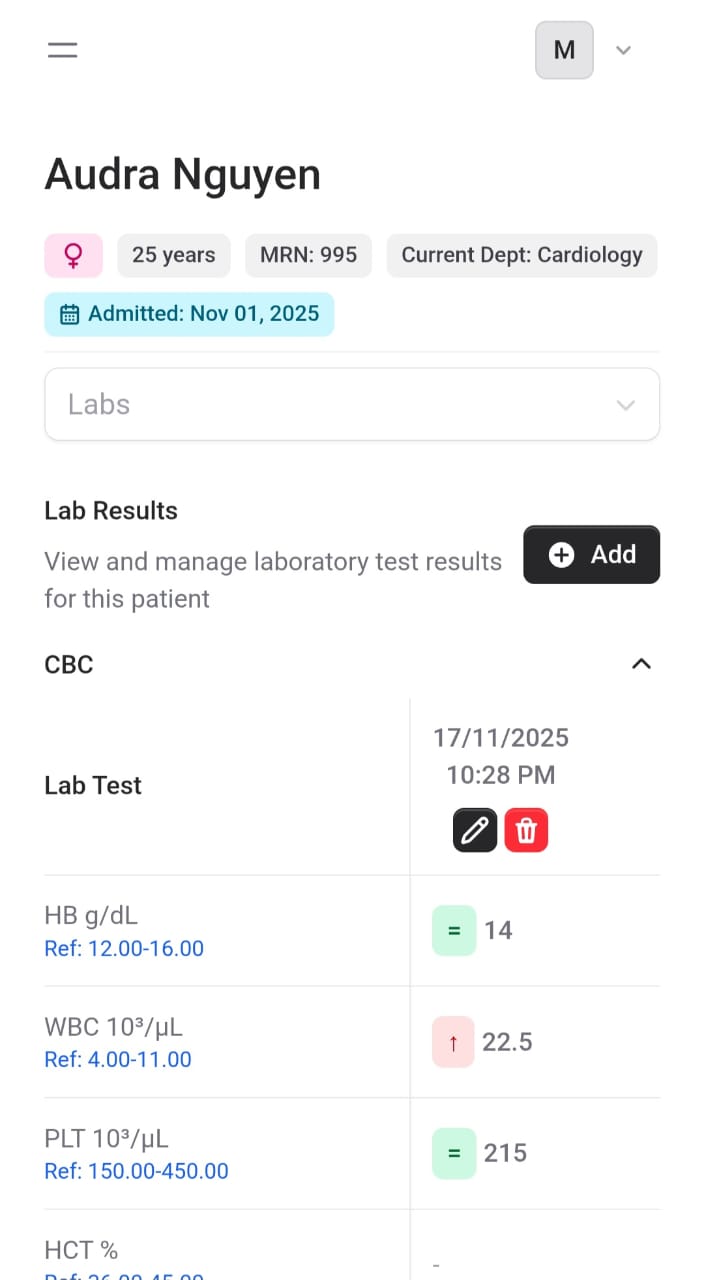Click the plus icon in the Add button
The image size is (704, 1280).
tap(562, 554)
